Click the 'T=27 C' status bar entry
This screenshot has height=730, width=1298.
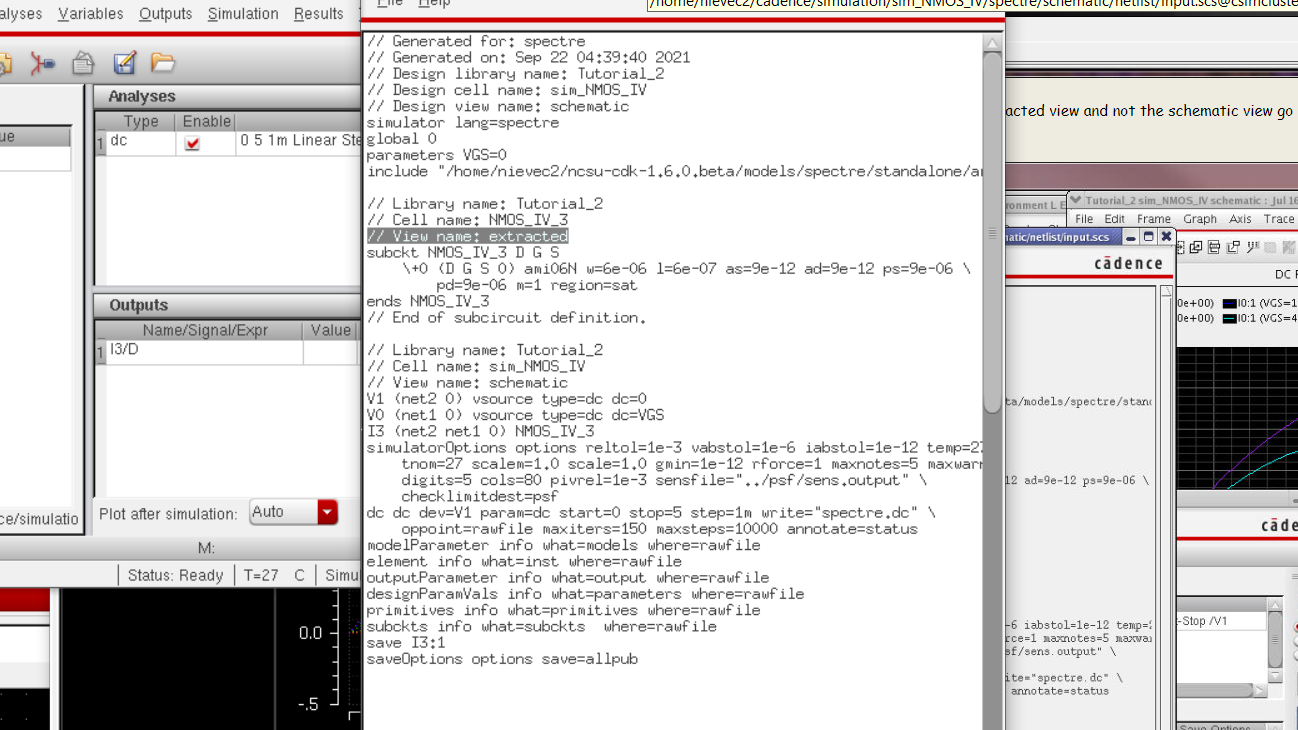(274, 575)
